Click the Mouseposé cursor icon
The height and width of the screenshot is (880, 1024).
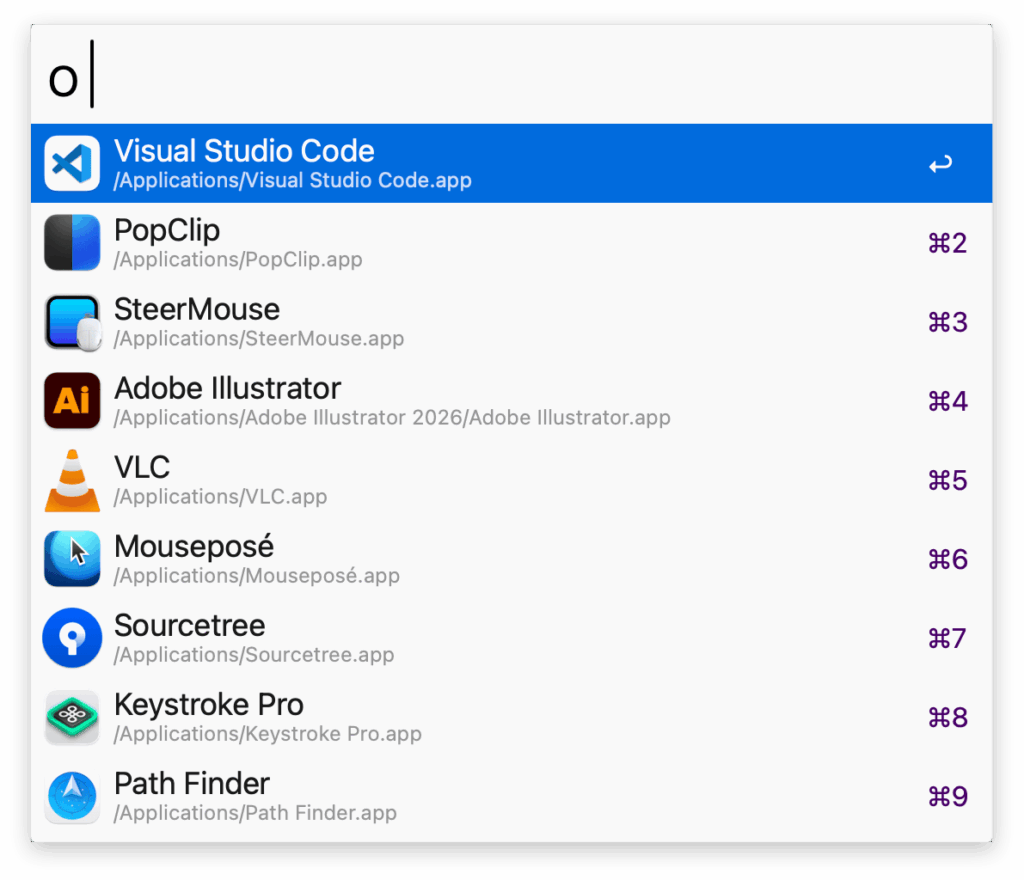pos(72,559)
